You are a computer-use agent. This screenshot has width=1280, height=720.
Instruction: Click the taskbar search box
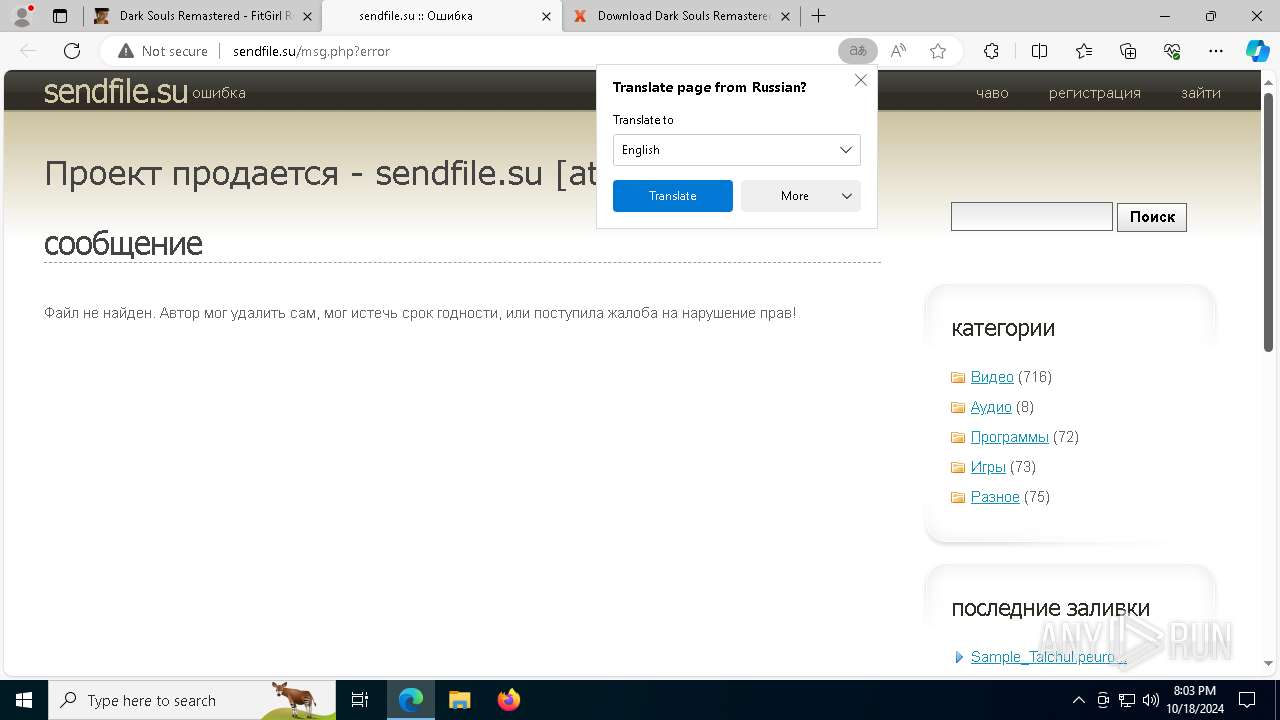[192, 700]
